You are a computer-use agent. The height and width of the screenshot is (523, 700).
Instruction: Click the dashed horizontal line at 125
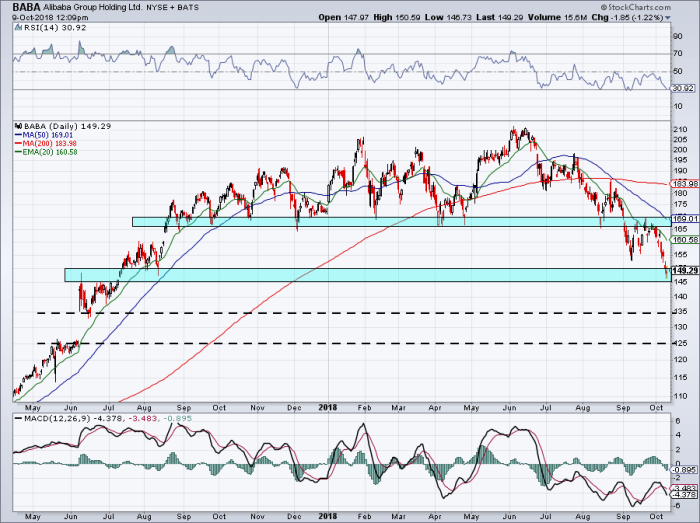click(354, 344)
